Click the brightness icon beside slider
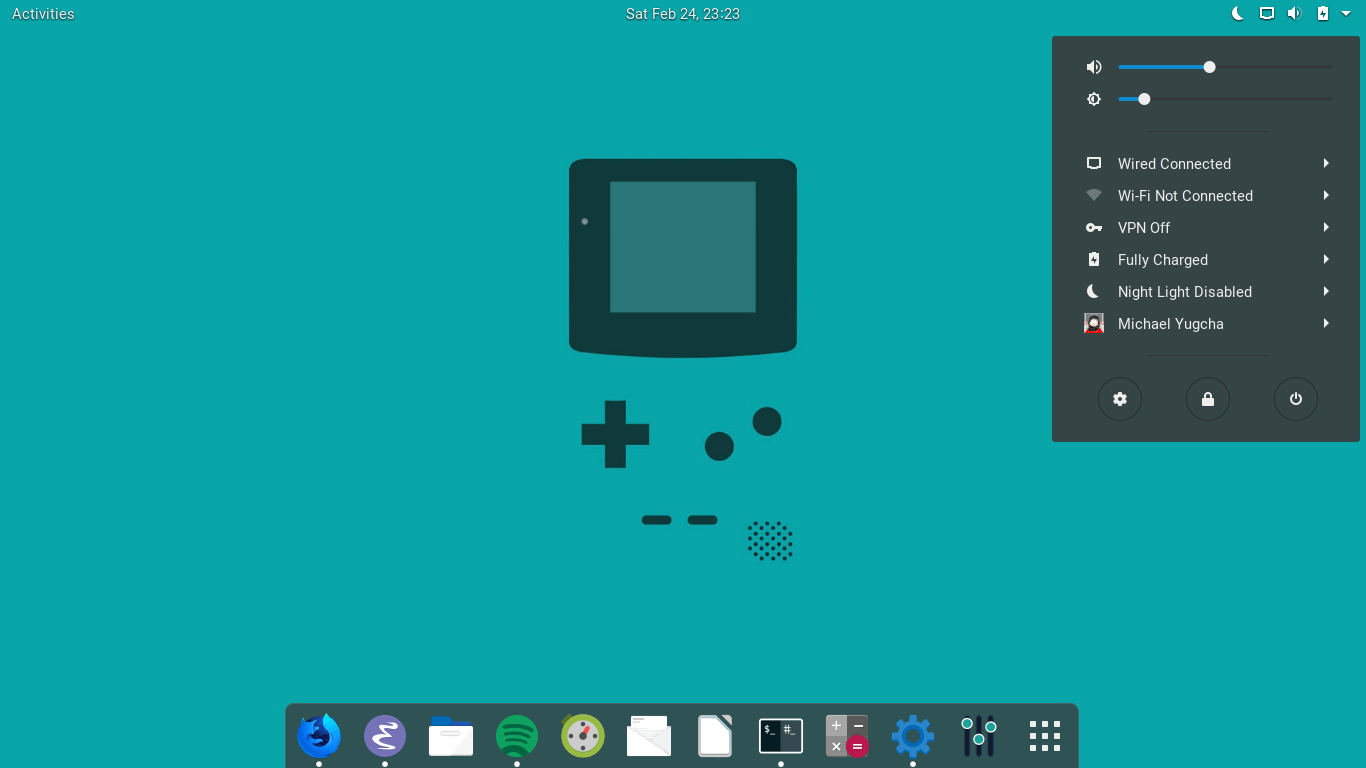1366x768 pixels. click(1094, 99)
